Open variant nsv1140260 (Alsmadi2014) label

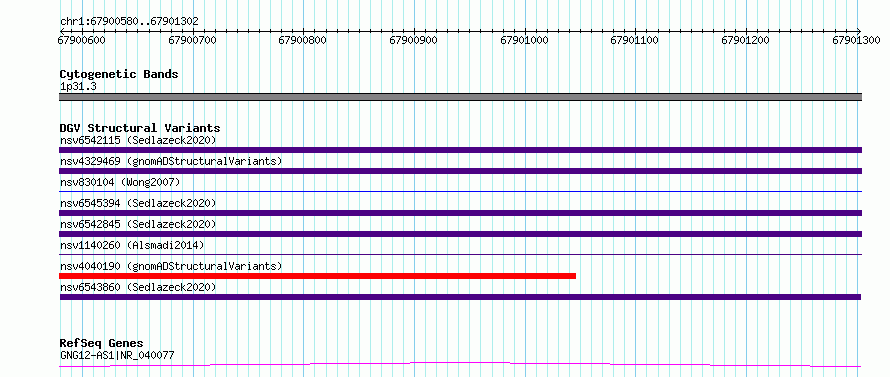click(x=132, y=245)
